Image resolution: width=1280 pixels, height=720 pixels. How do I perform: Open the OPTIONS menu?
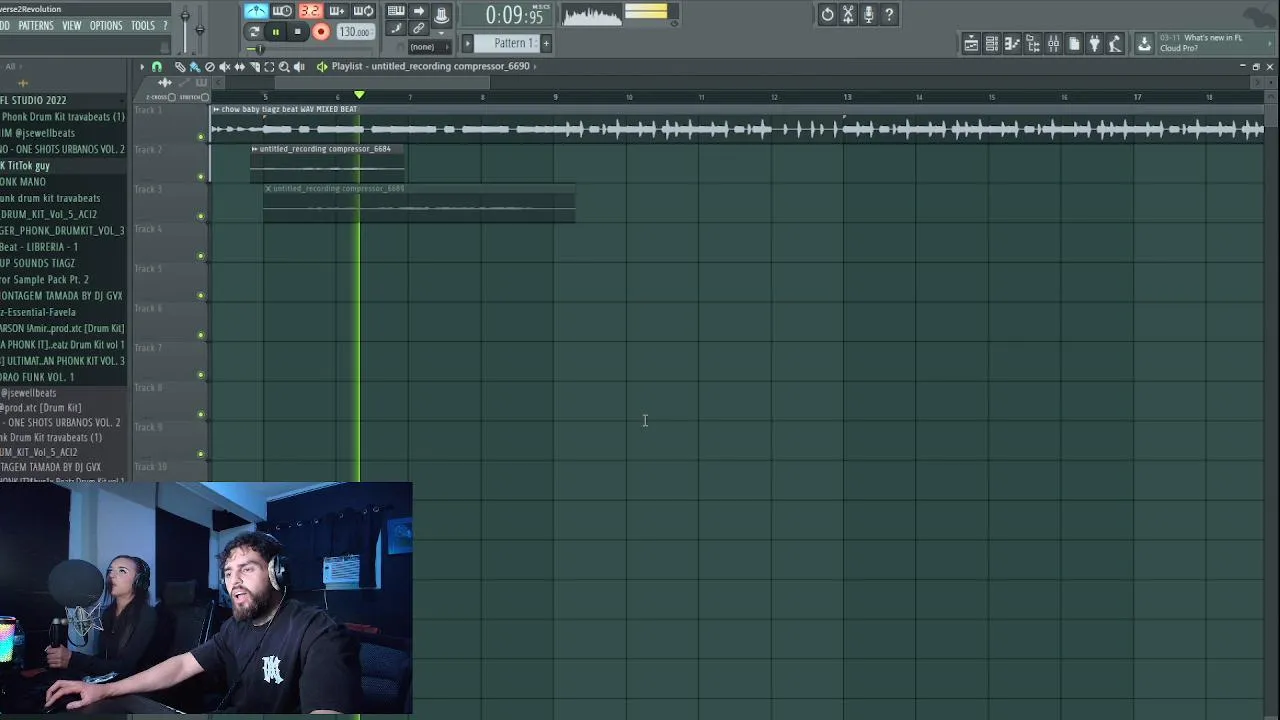[106, 25]
